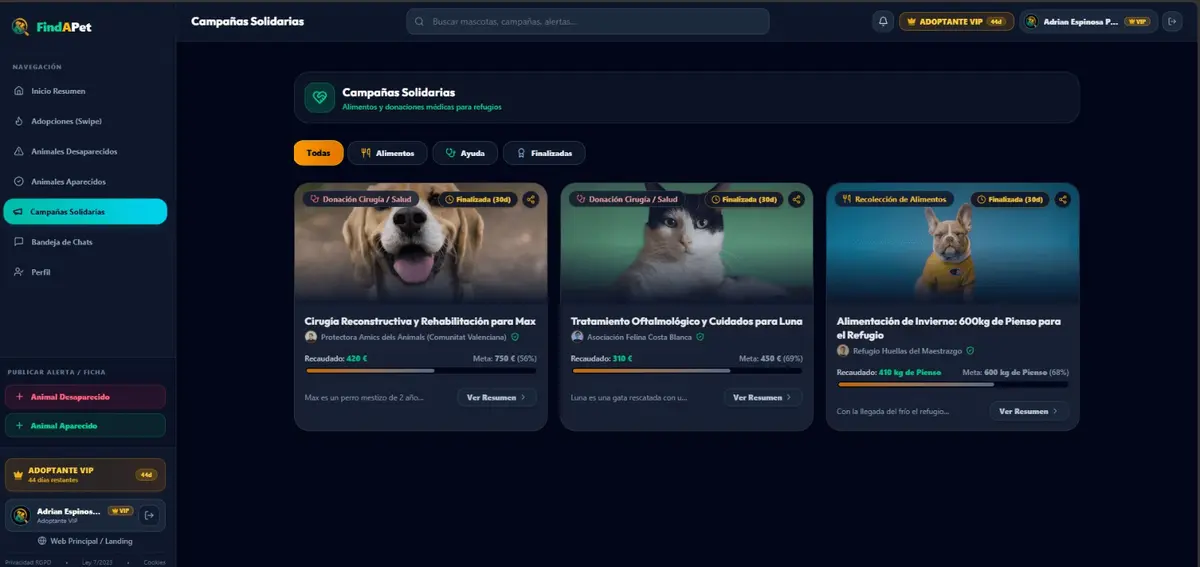
Task: Open Ver Resumen for the Pienso campaign
Action: [x=1029, y=411]
